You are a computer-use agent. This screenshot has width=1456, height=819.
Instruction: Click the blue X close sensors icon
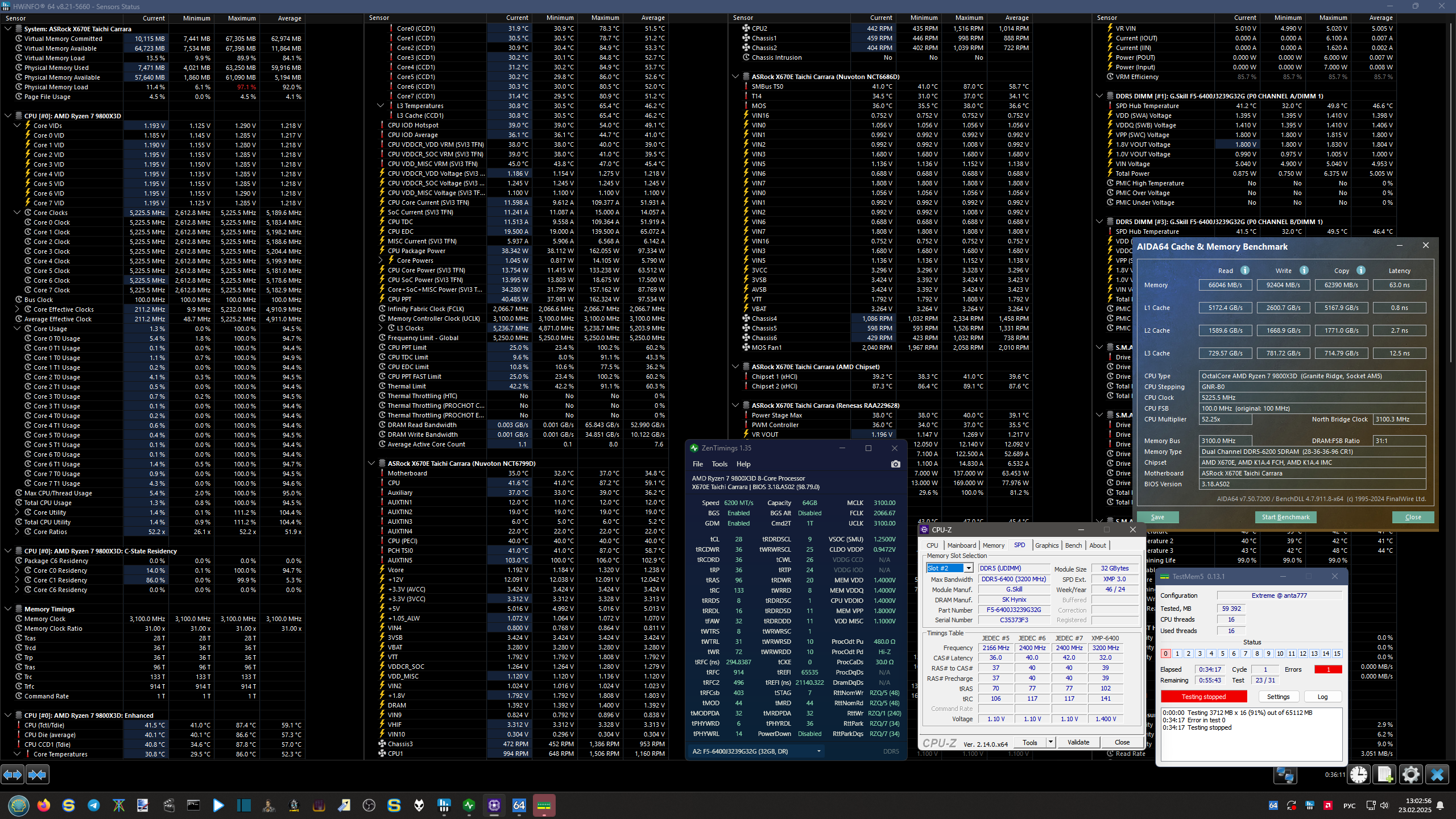coord(1437,775)
